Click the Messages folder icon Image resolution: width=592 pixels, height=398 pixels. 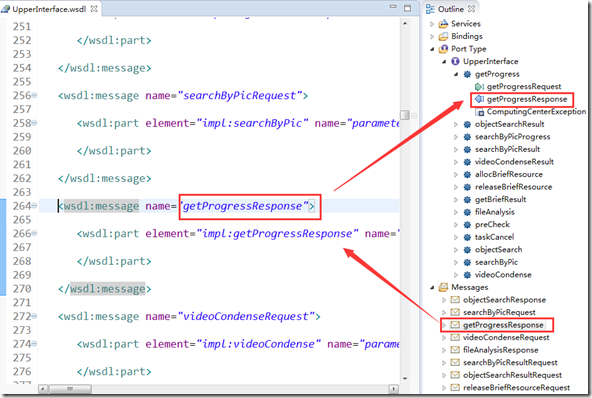point(443,287)
